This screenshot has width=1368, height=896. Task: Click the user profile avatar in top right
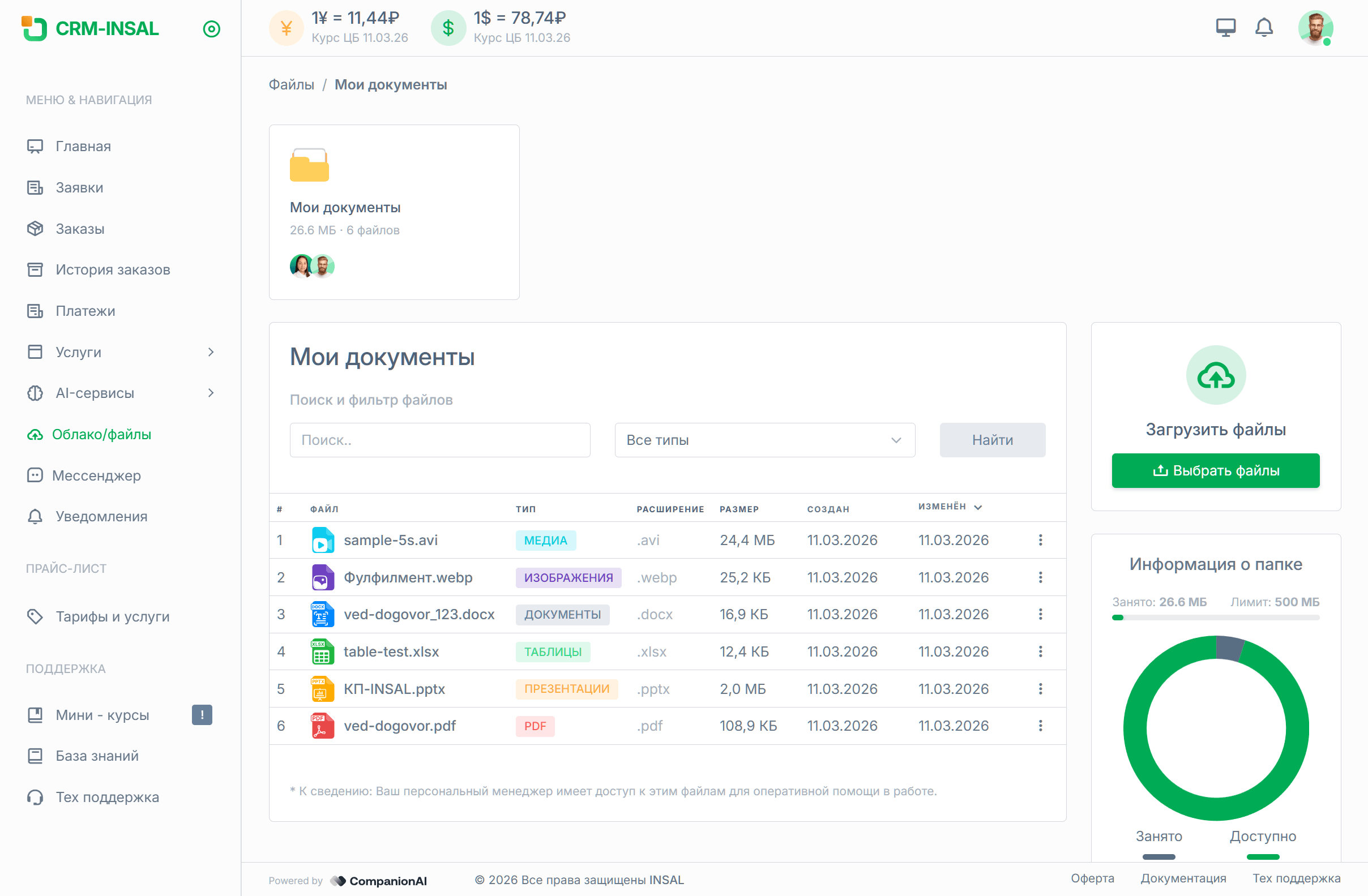[1315, 28]
